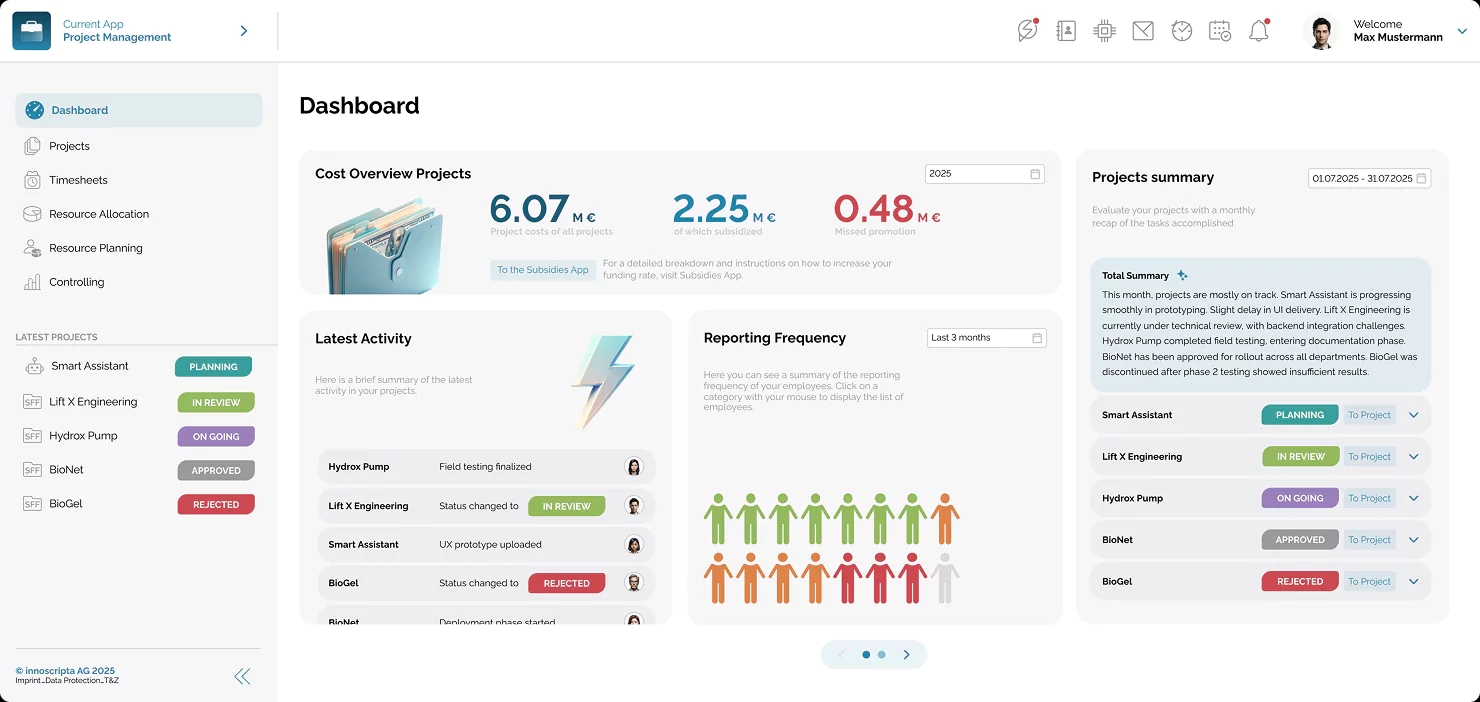
Task: Click To Project for BioGel
Action: coord(1369,581)
